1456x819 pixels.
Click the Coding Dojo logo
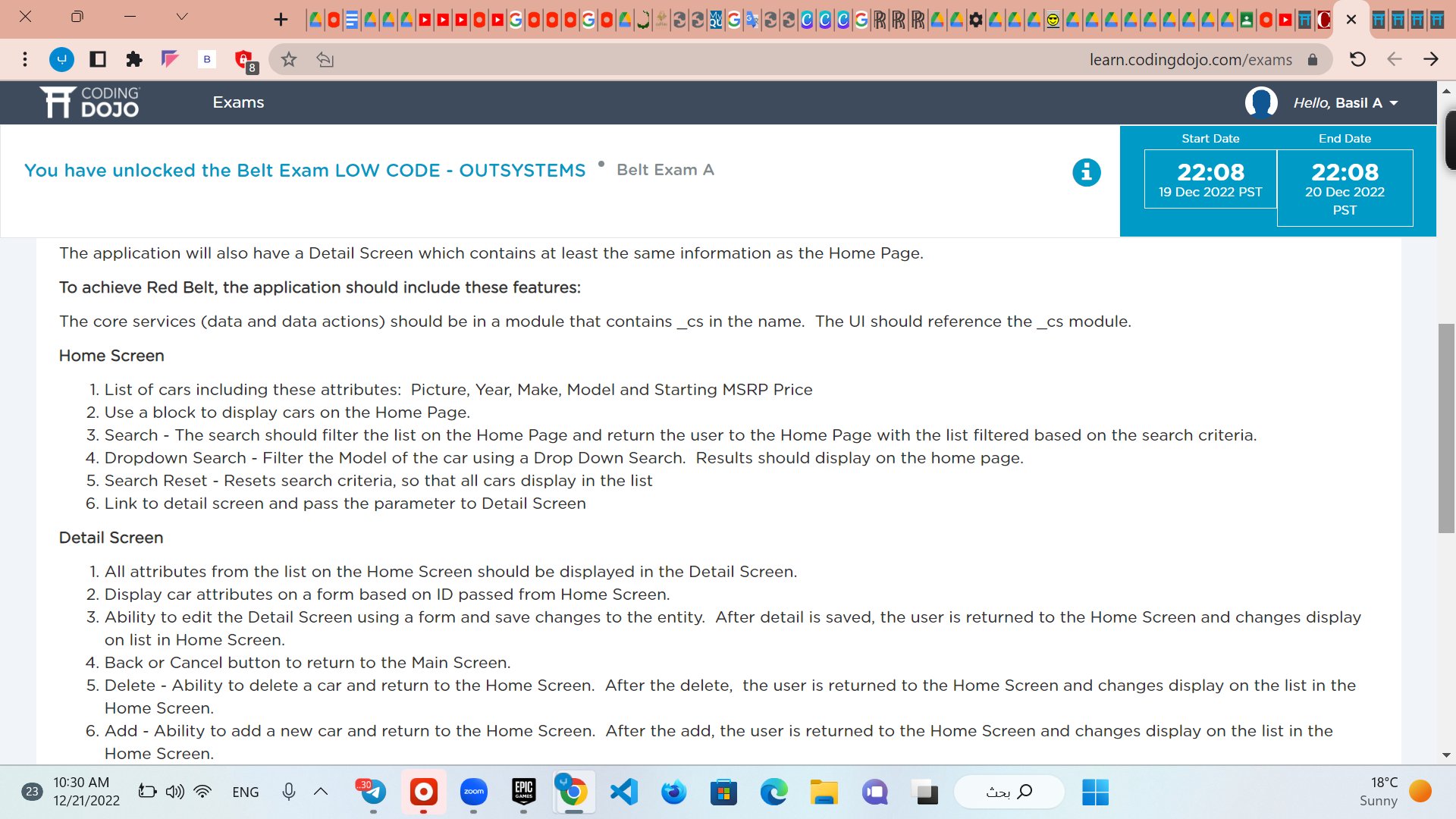point(90,102)
